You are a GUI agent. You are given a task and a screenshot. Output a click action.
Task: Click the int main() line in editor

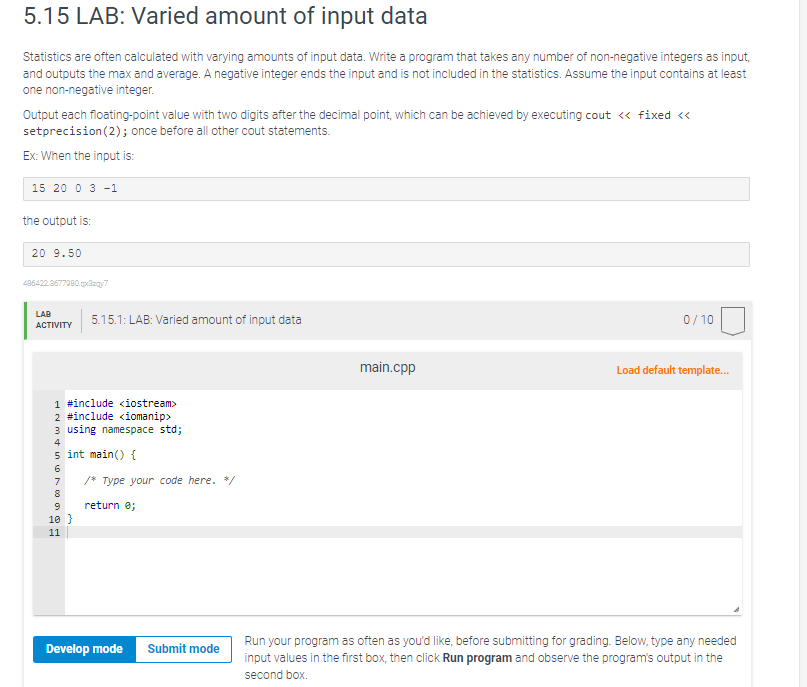click(101, 454)
